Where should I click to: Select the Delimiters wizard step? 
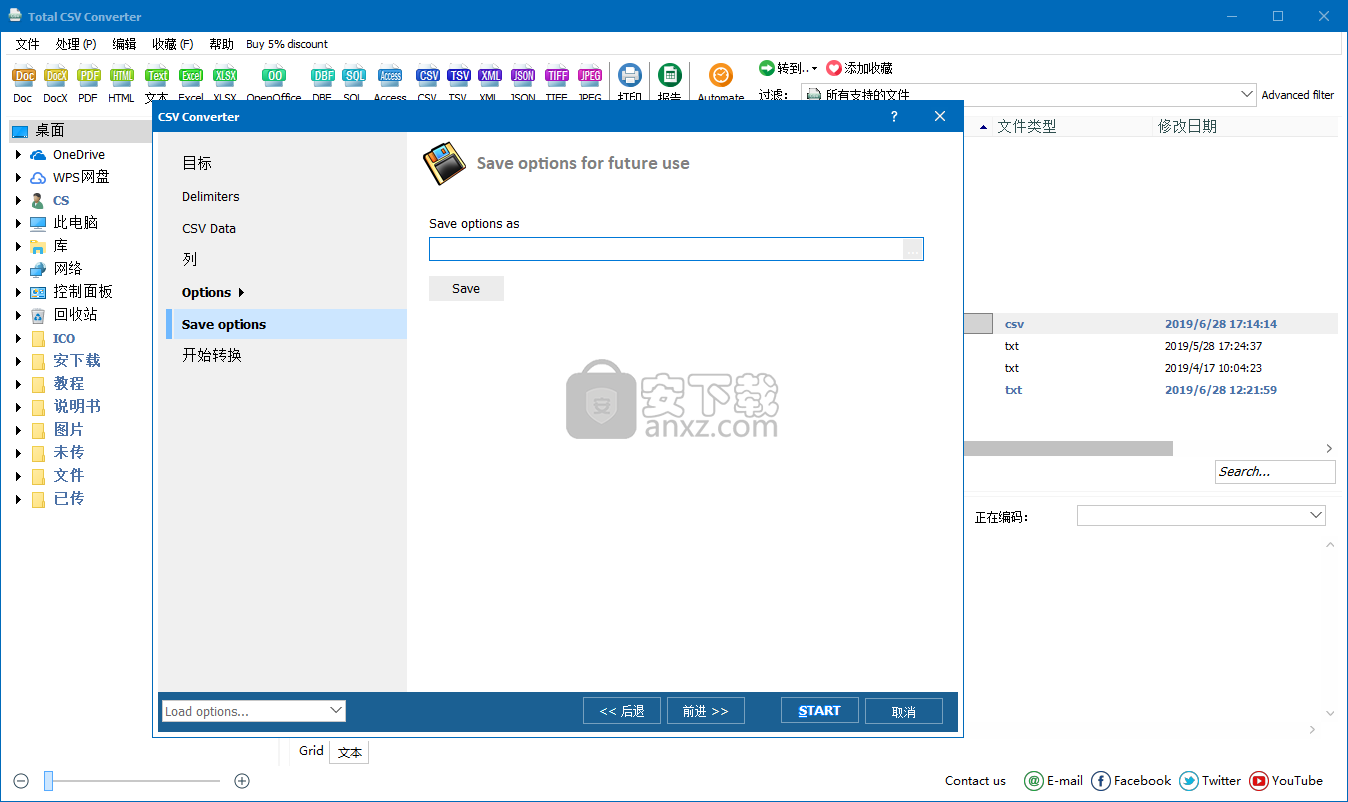[211, 197]
